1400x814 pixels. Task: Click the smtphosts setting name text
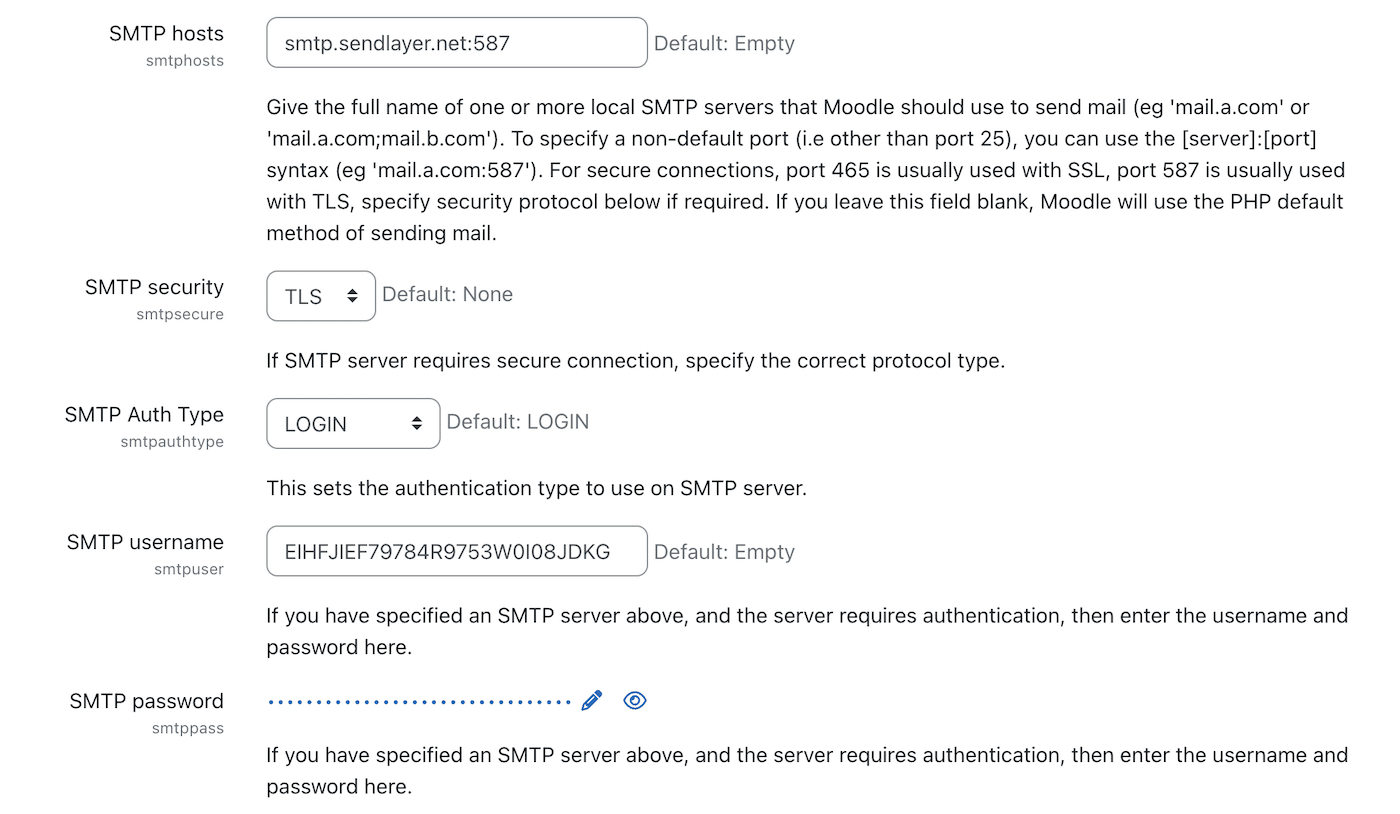click(x=185, y=61)
